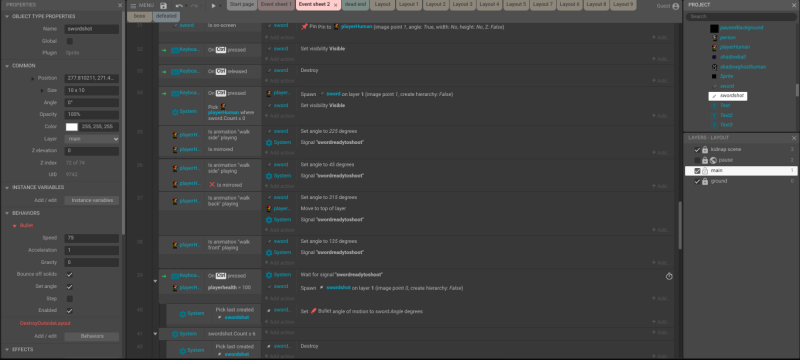This screenshot has width=800, height=360.
Task: Expand the Size property arrow
Action: click(x=42, y=90)
